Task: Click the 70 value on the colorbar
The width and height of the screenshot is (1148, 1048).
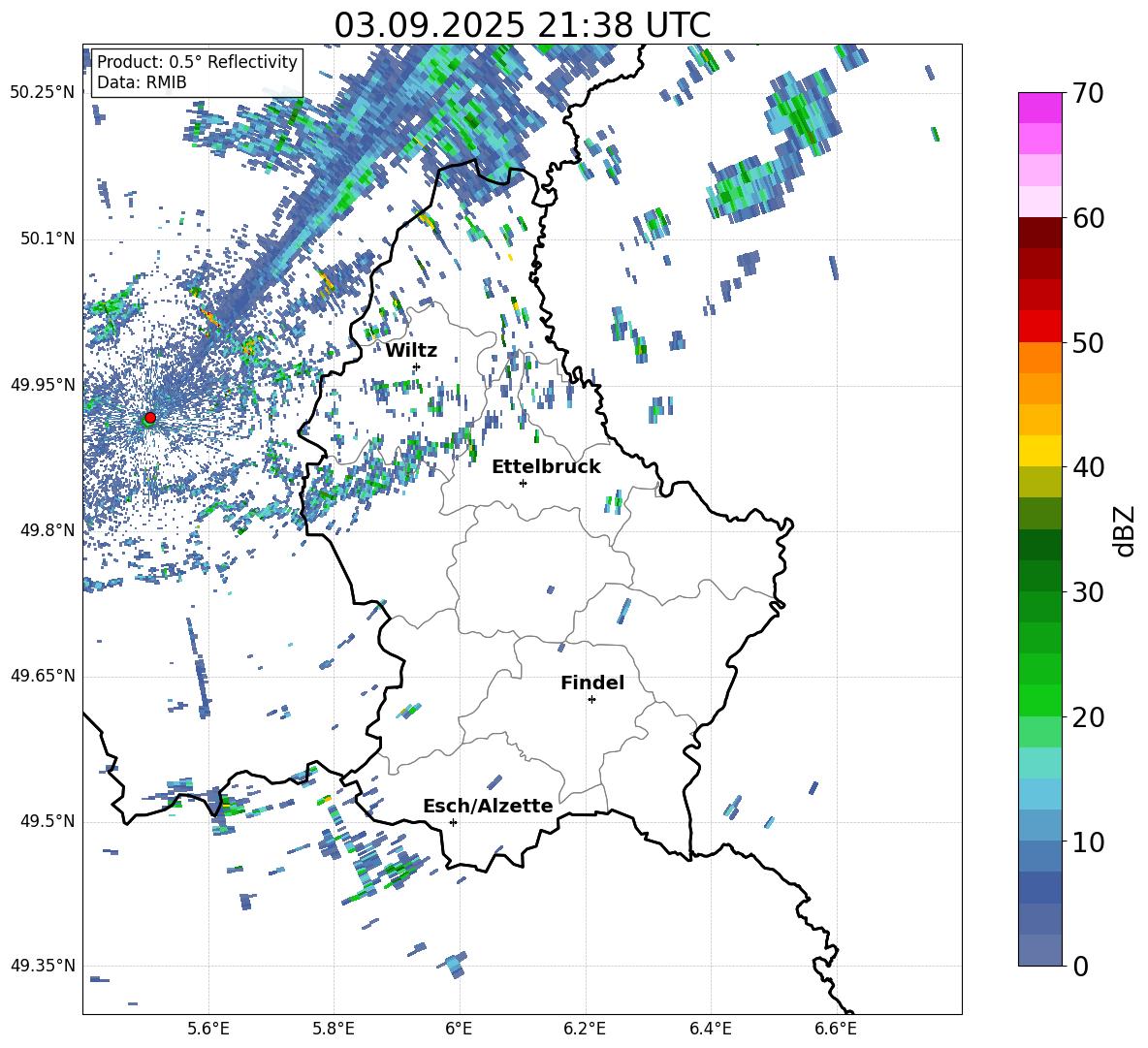Action: [1088, 93]
